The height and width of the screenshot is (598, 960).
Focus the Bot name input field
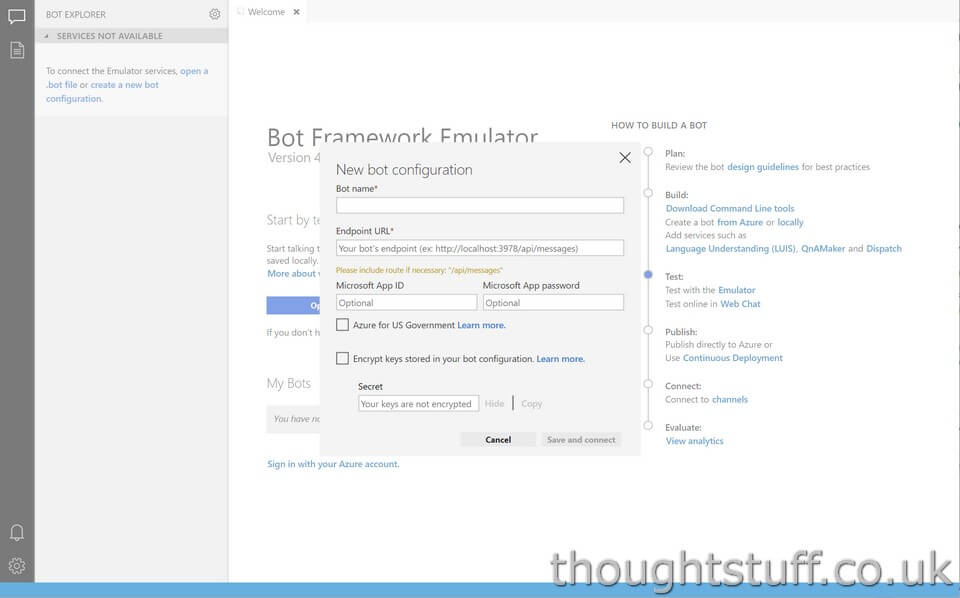point(479,205)
